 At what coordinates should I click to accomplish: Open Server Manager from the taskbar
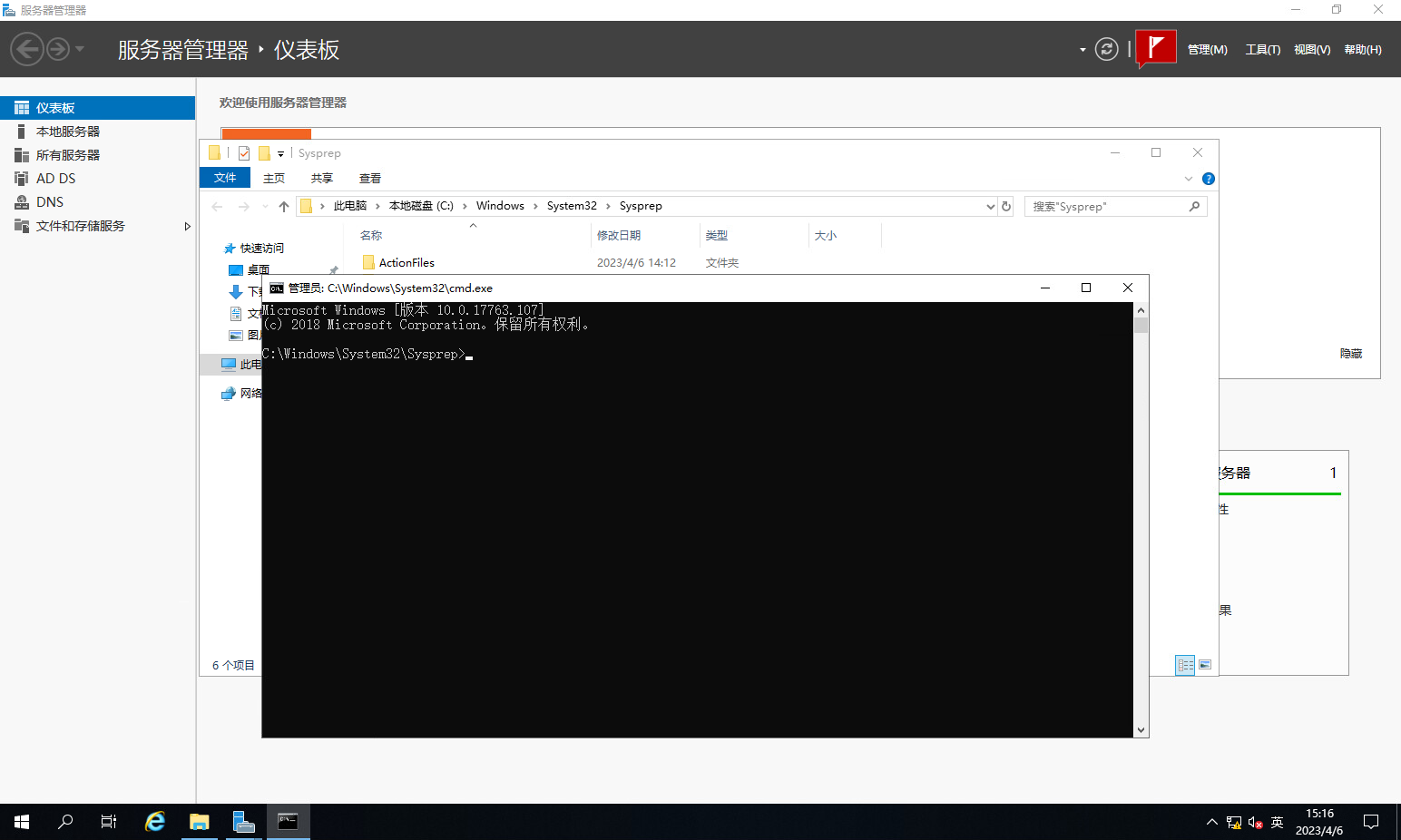coord(243,822)
